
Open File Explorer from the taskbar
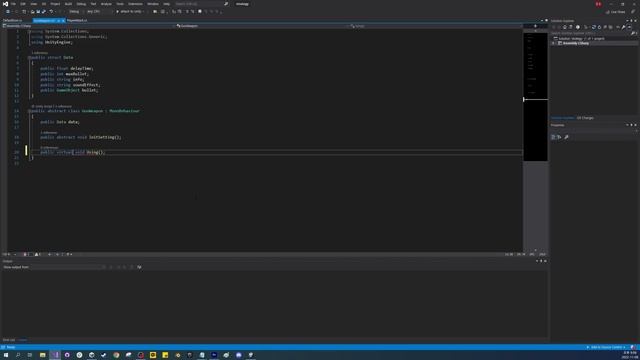42,355
